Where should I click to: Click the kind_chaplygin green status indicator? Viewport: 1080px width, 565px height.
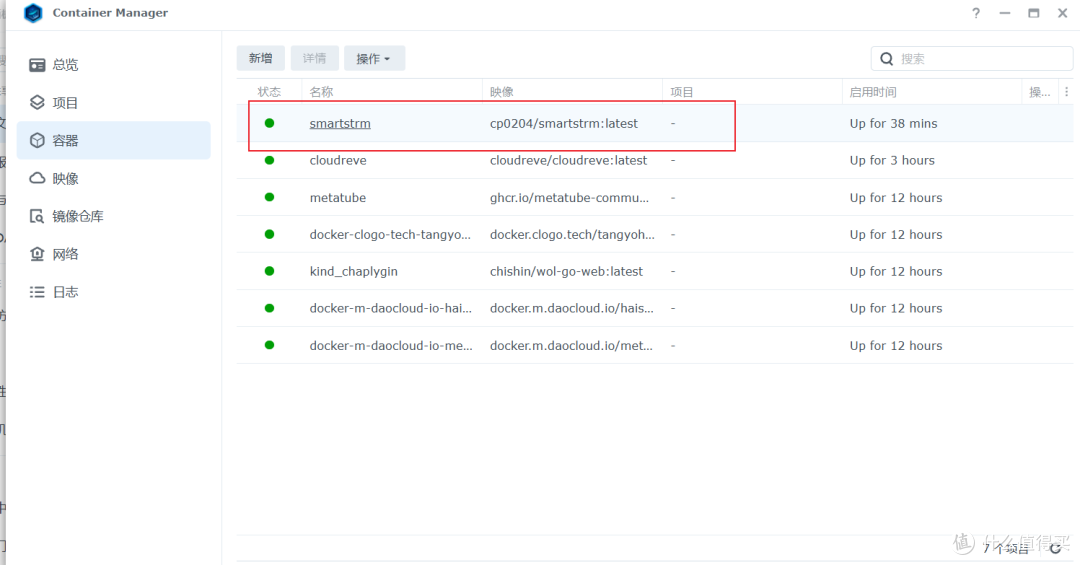(269, 271)
